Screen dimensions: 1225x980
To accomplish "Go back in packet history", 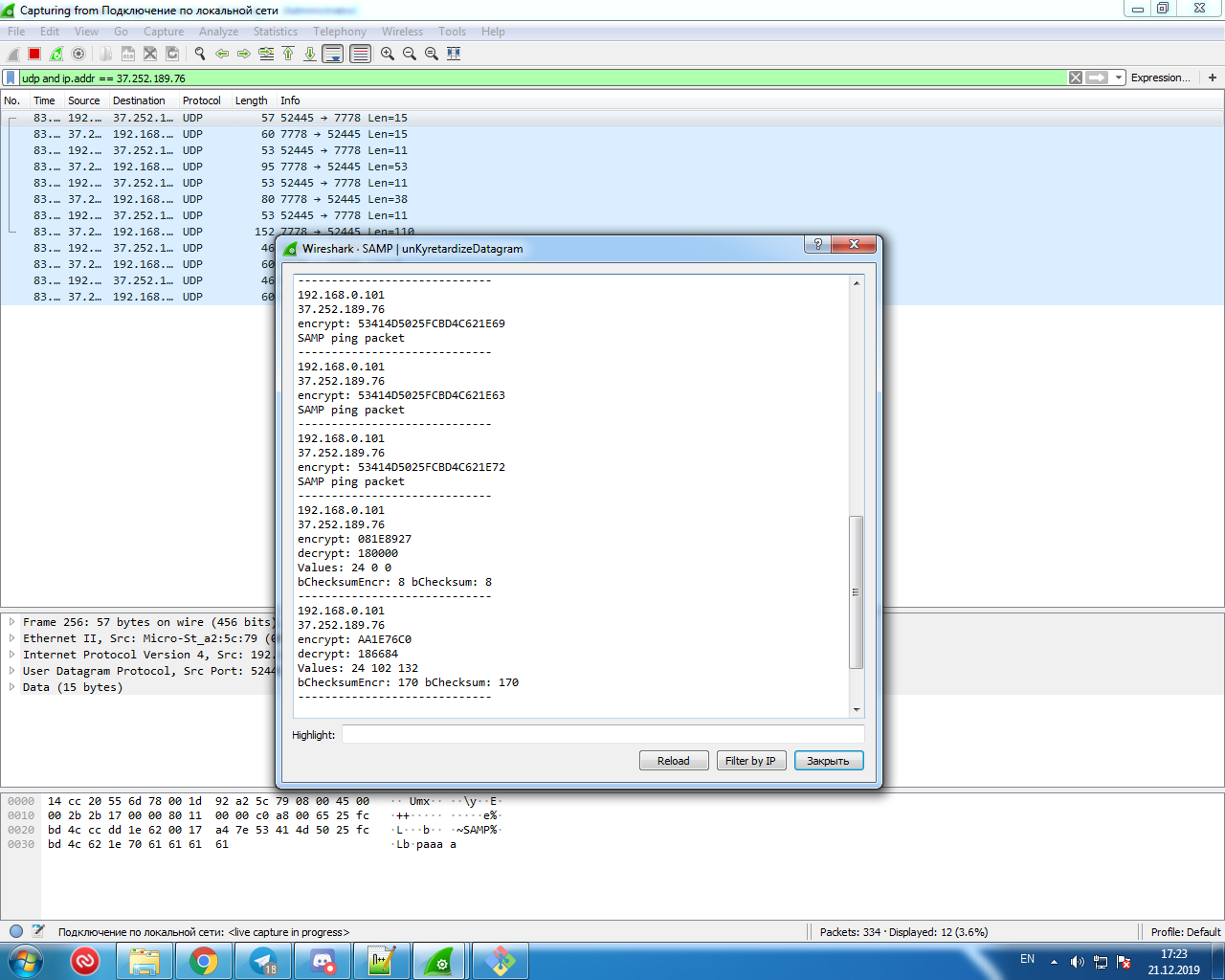I will (222, 55).
